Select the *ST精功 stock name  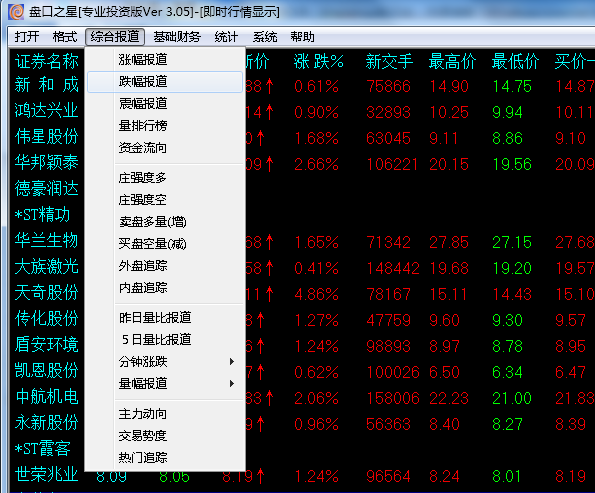[x=42, y=214]
